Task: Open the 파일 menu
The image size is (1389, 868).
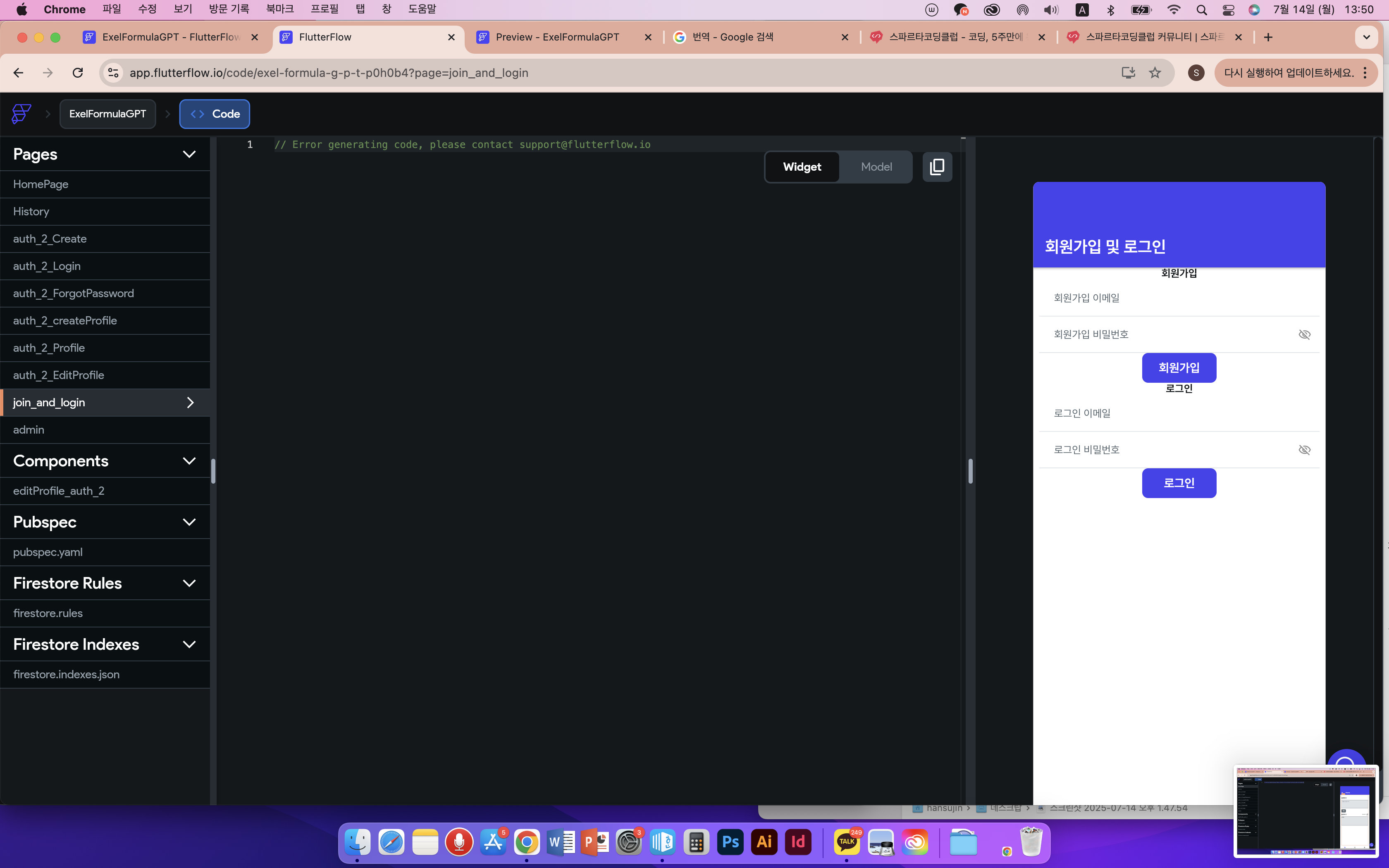Action: (112, 9)
